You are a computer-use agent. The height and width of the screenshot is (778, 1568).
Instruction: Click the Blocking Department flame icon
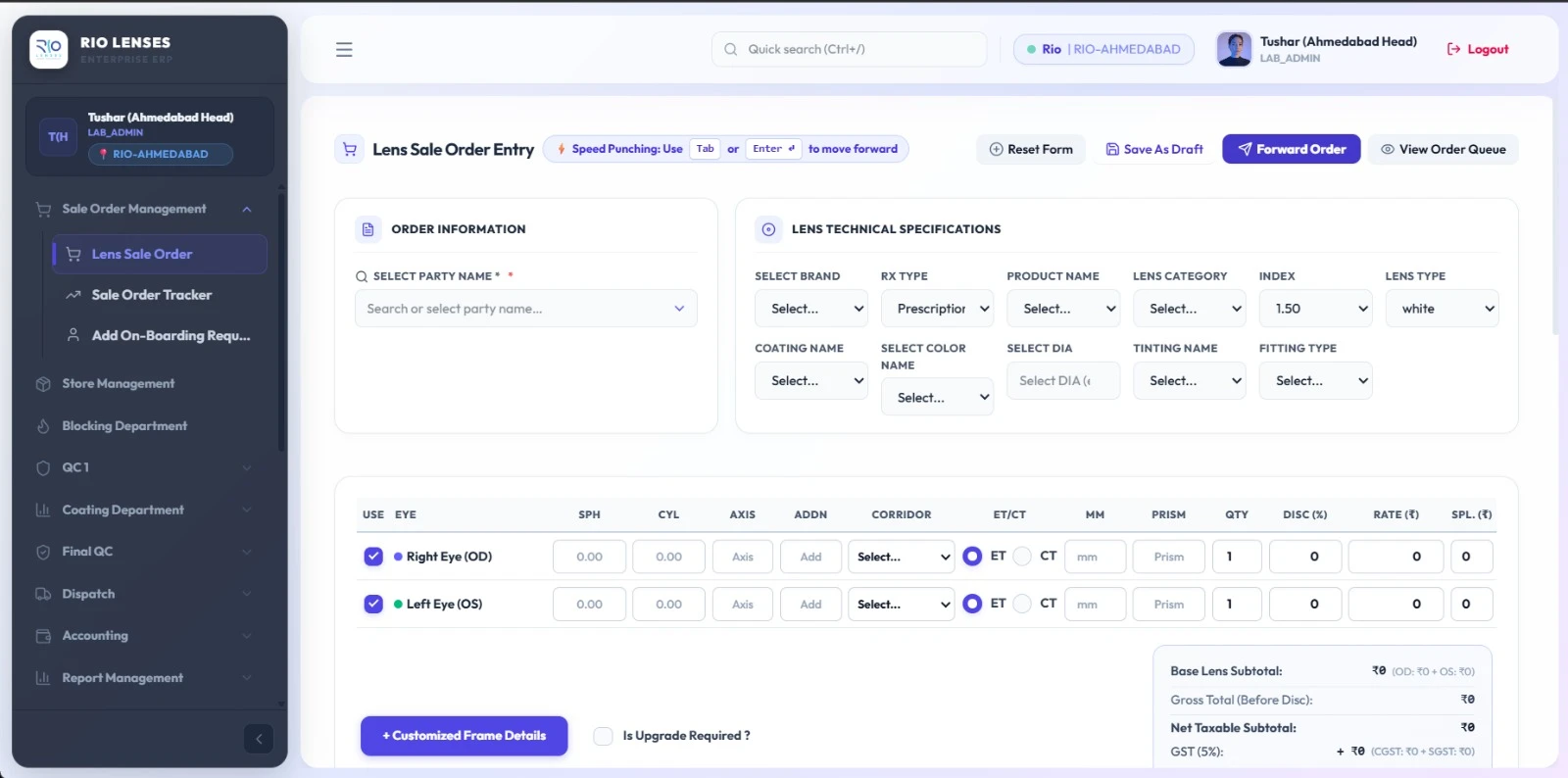point(43,426)
